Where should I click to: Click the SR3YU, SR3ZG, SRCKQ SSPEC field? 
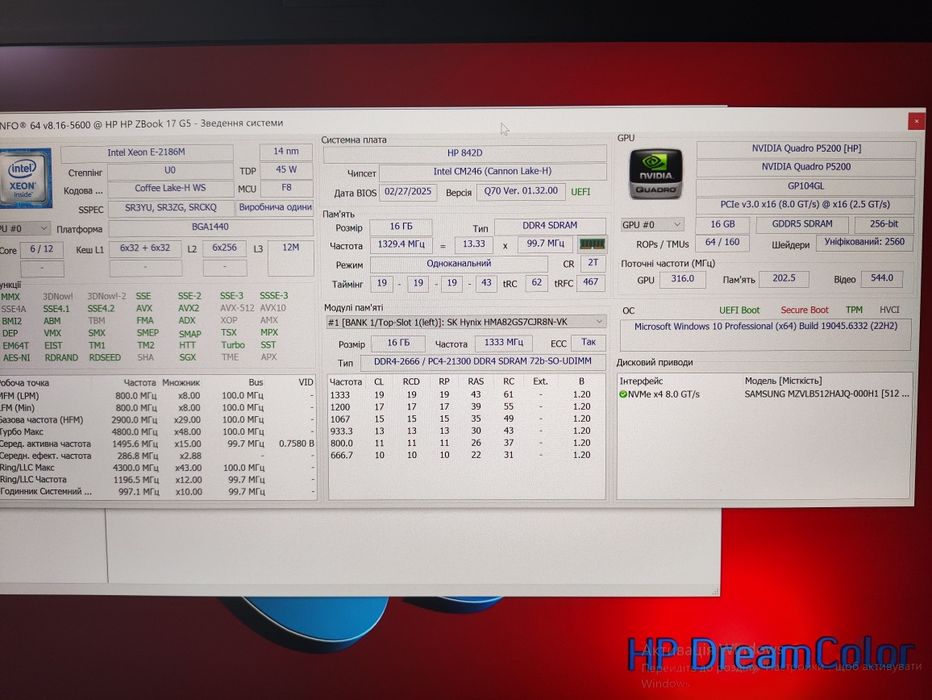(x=170, y=208)
